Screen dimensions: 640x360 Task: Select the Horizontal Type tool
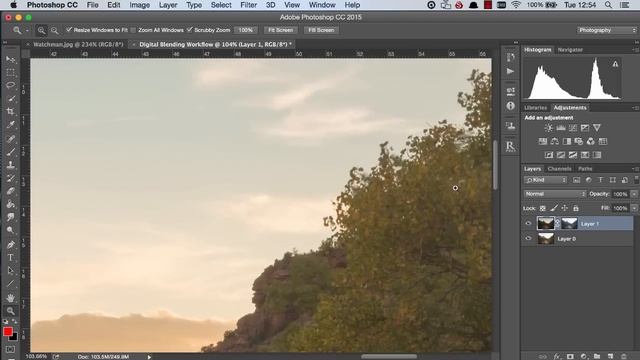(x=11, y=258)
